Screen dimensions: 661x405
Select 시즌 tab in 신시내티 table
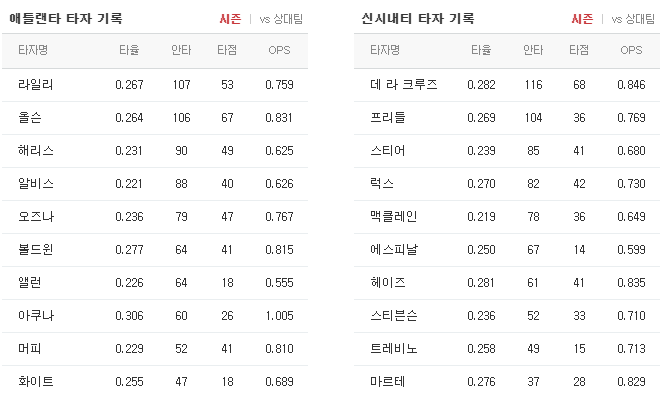pos(582,19)
